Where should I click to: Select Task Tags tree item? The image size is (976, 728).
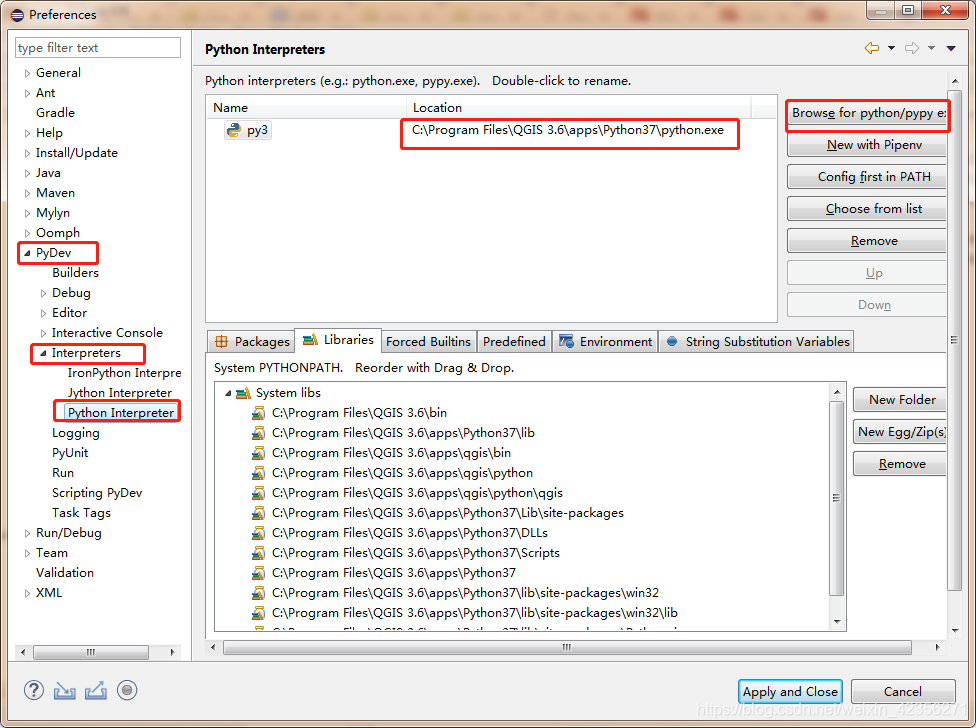[x=81, y=513]
